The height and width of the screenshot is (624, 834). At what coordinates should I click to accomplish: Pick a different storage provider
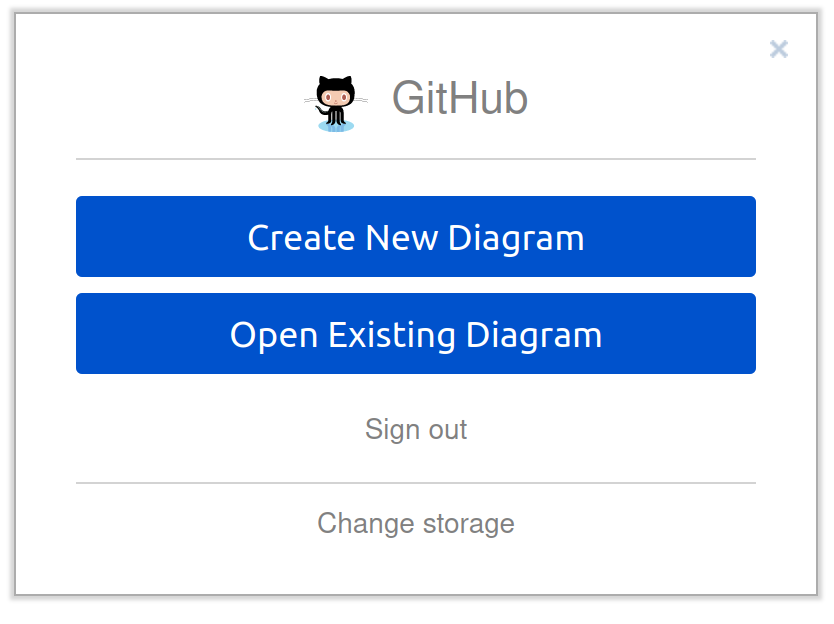pyautogui.click(x=416, y=523)
